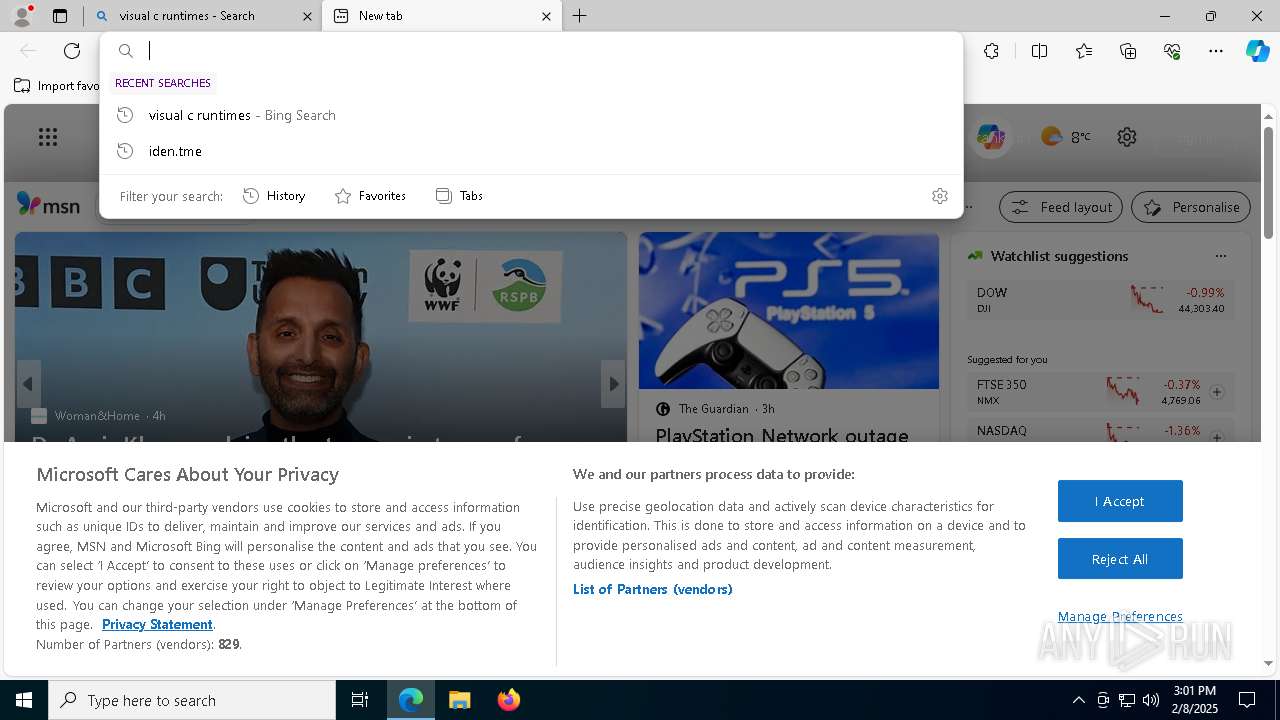Select recent search visual c runtimes
The height and width of the screenshot is (720, 1280).
click(531, 115)
